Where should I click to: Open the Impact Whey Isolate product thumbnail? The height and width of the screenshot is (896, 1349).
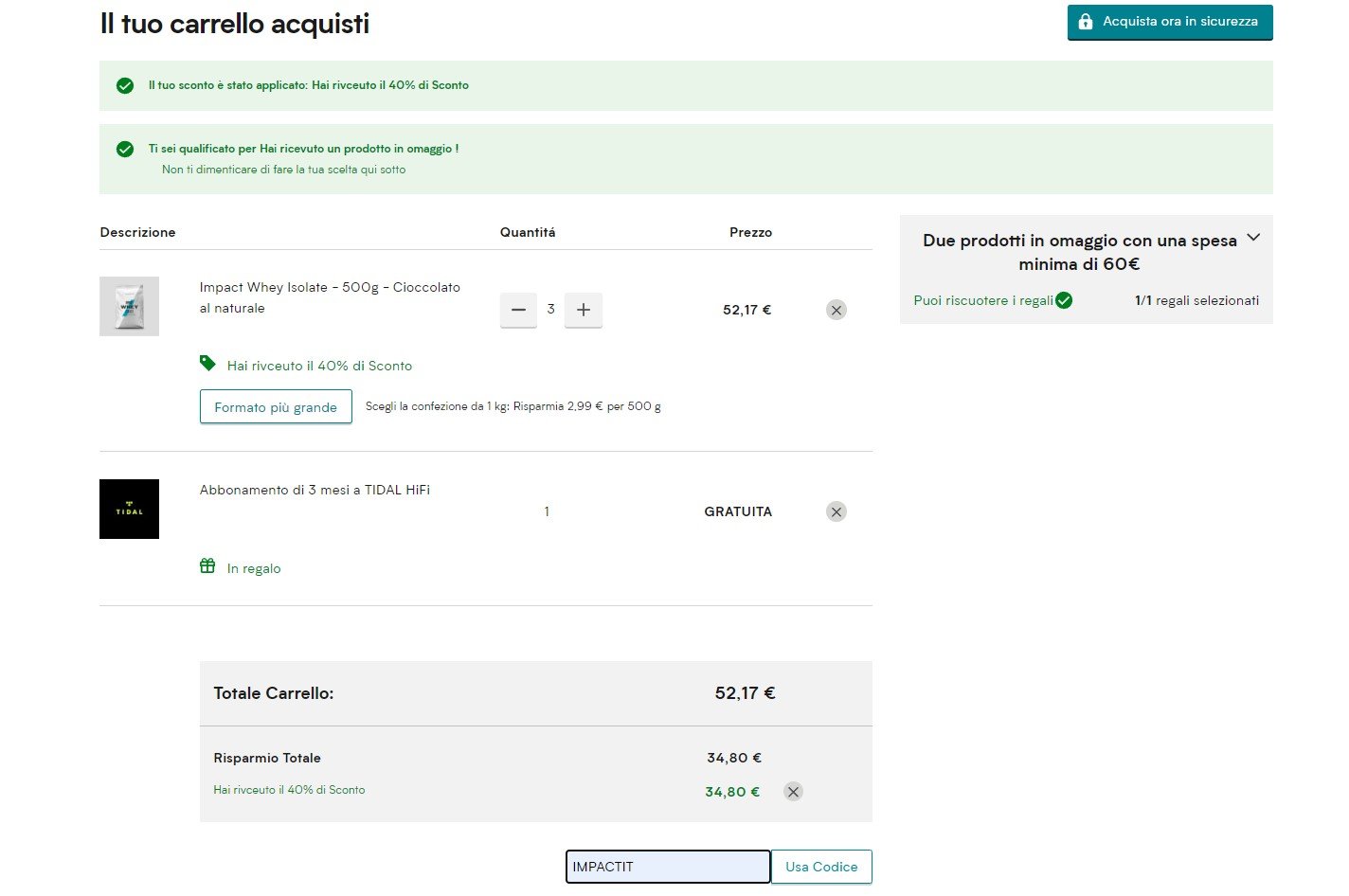(x=129, y=306)
